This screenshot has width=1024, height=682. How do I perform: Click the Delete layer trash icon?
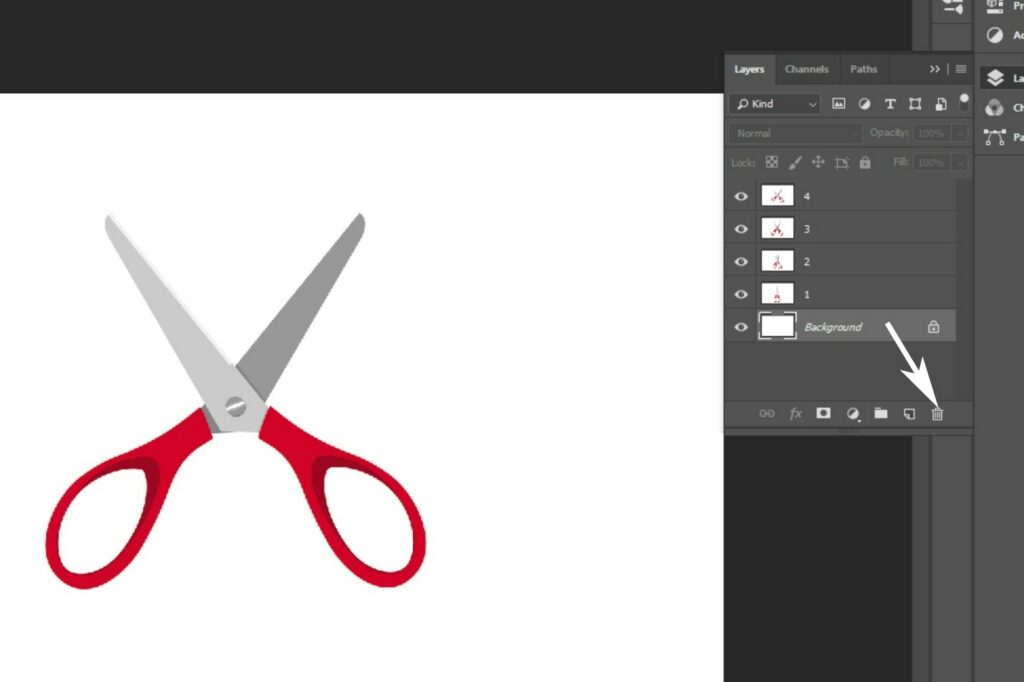tap(937, 413)
